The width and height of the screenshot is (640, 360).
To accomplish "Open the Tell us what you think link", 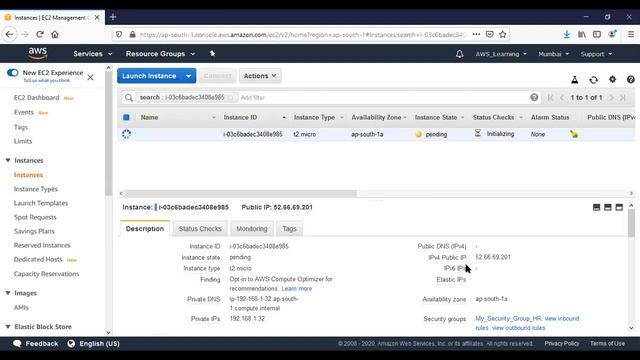I will pos(47,80).
